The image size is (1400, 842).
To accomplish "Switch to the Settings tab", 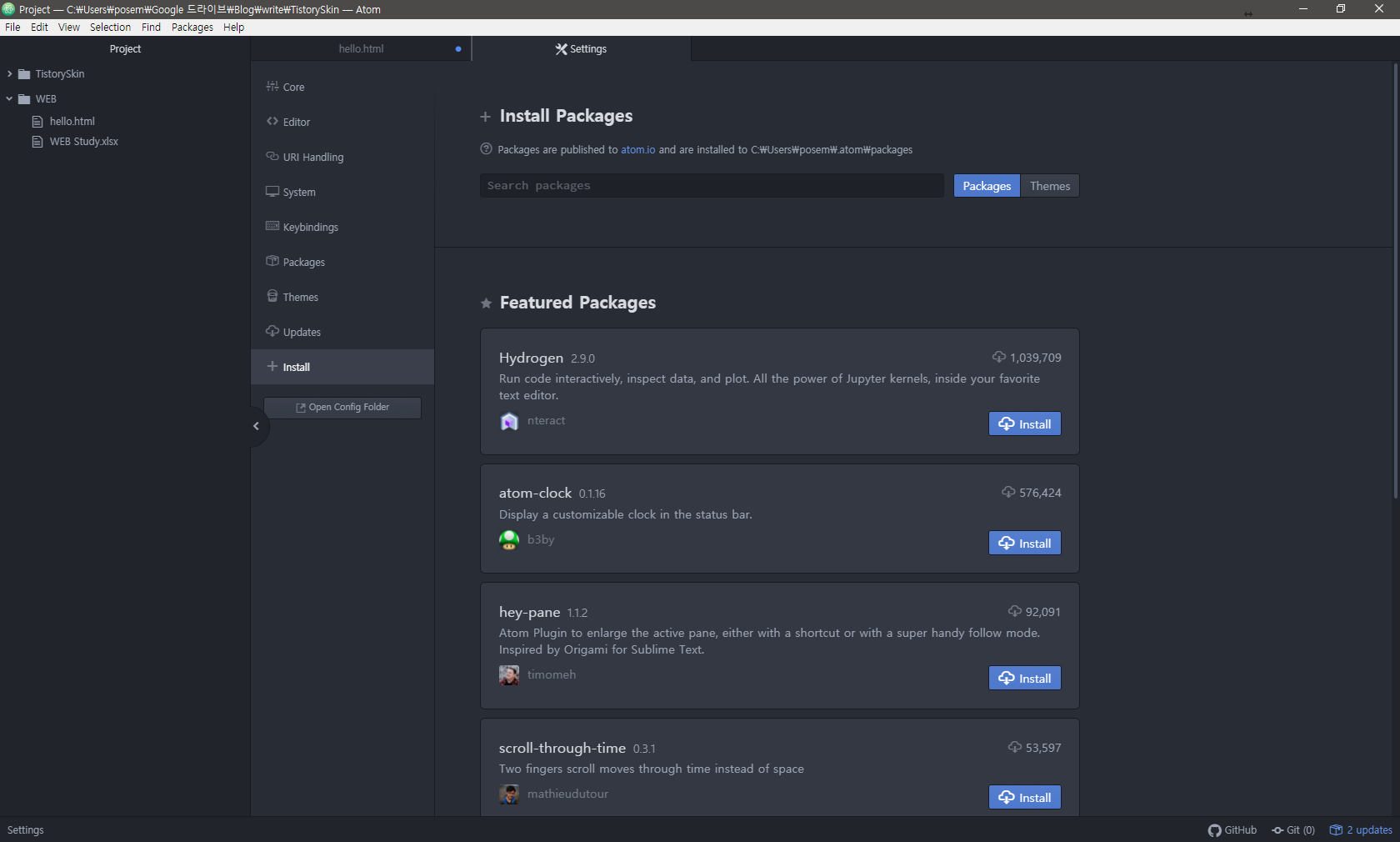I will pyautogui.click(x=582, y=49).
